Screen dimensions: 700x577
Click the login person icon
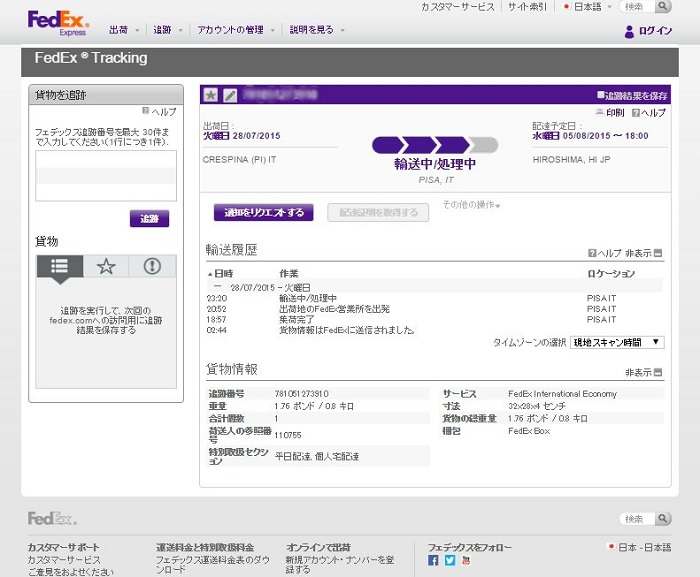click(629, 32)
